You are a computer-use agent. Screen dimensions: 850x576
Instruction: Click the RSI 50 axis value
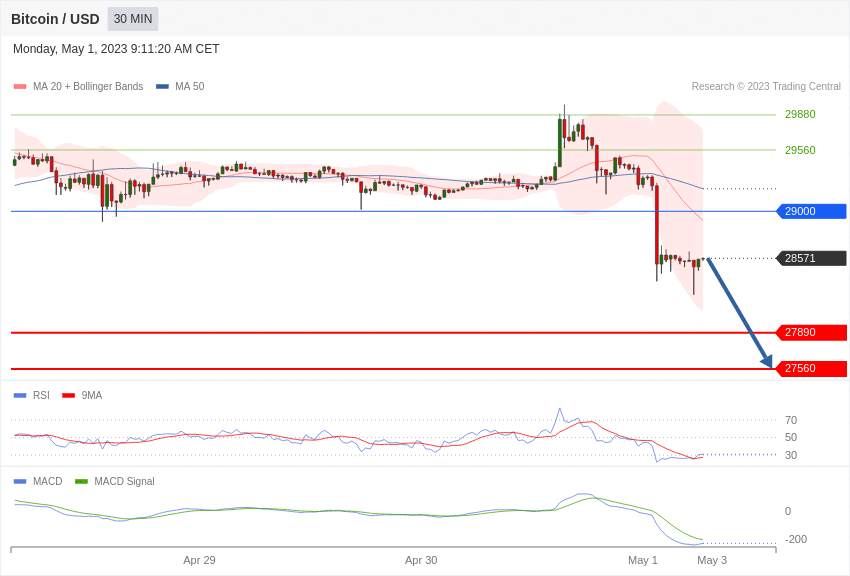tap(791, 437)
